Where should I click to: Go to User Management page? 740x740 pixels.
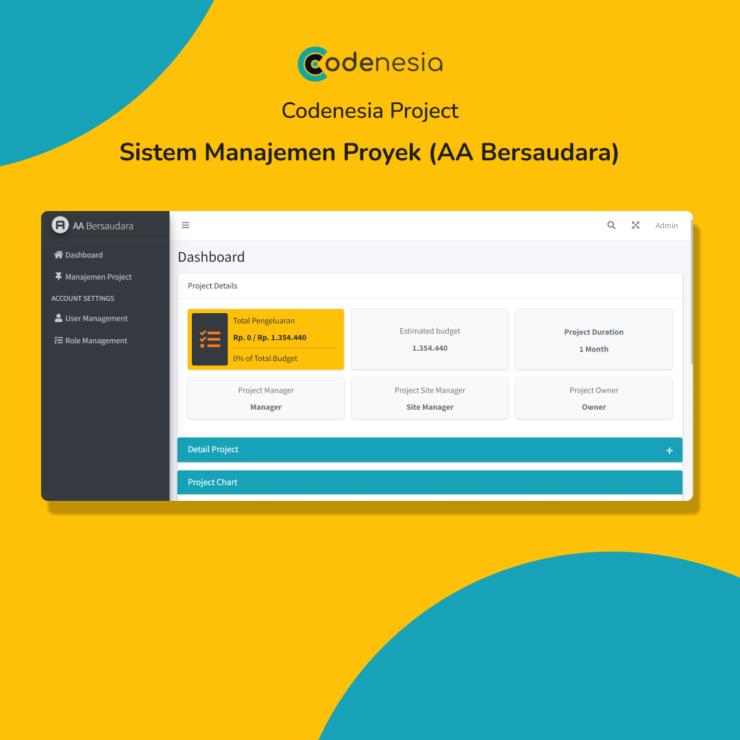point(96,319)
